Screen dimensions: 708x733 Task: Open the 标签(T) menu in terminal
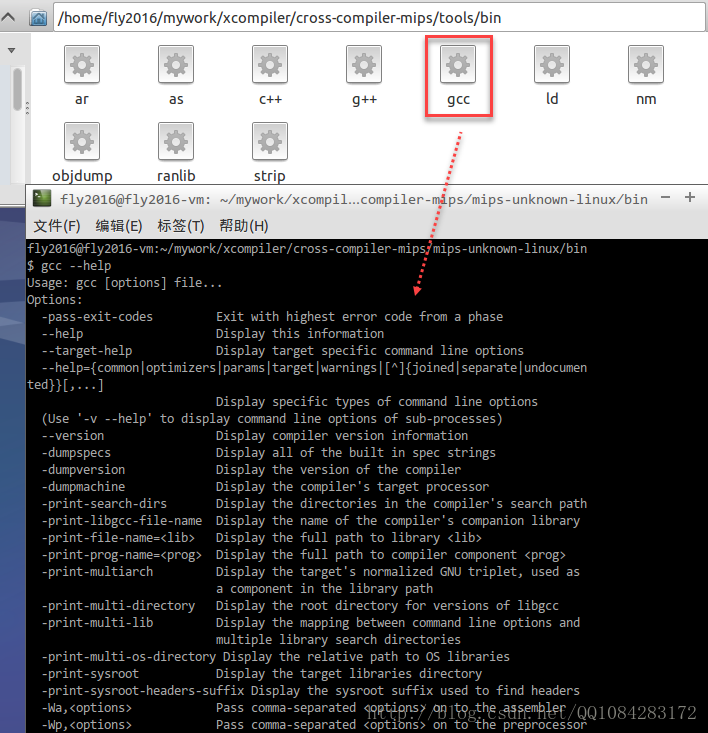pyautogui.click(x=181, y=226)
